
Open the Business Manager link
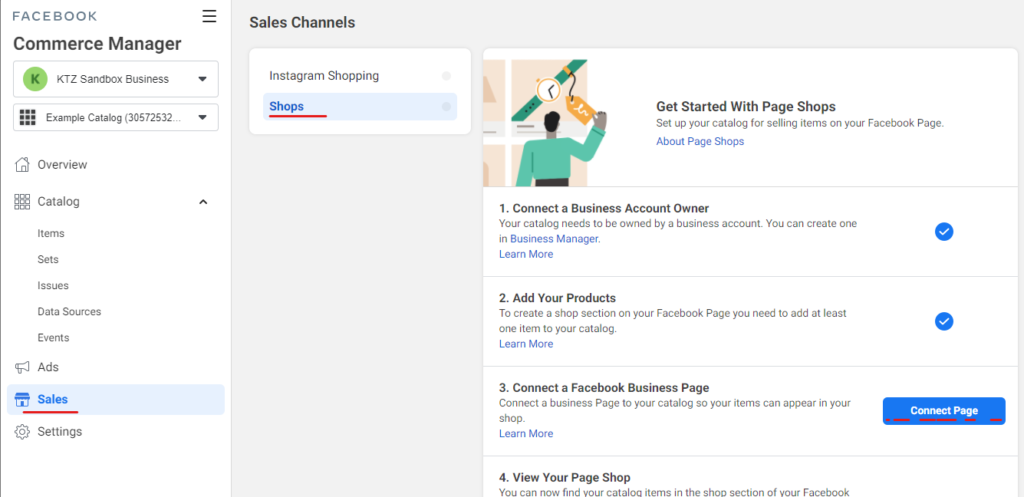pos(554,239)
